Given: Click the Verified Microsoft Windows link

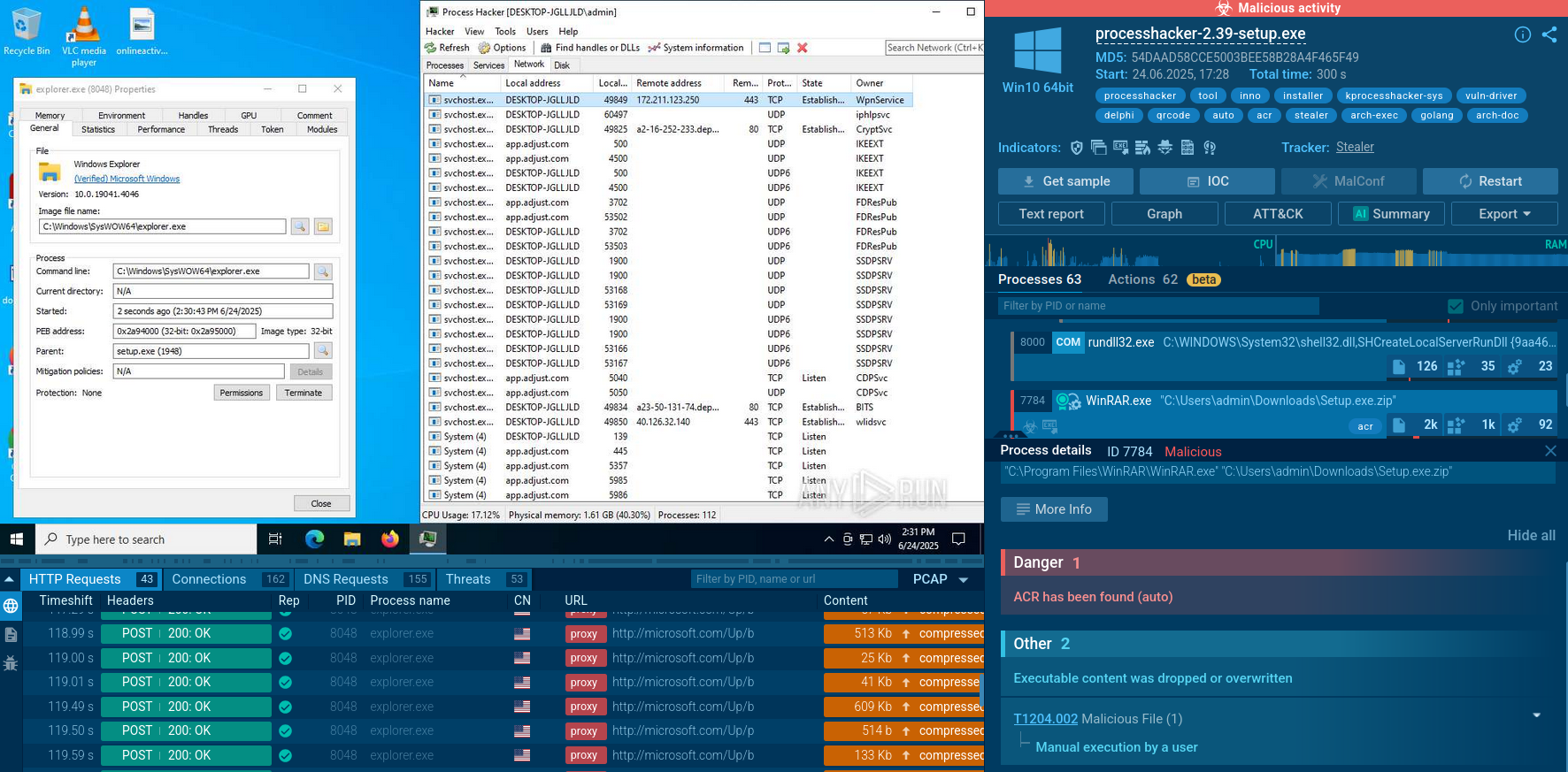Looking at the screenshot, I should [127, 179].
